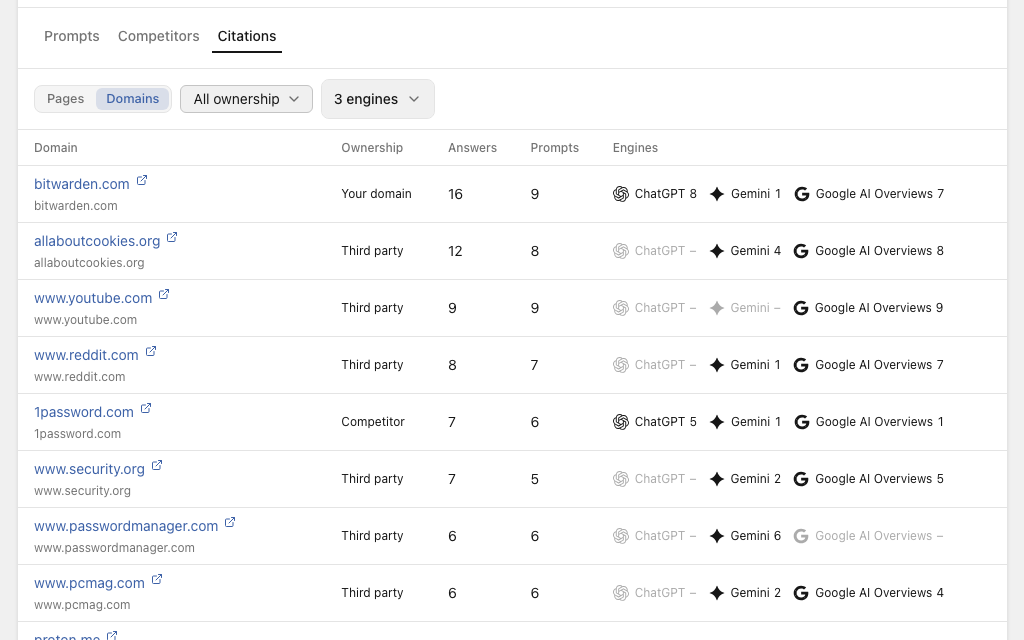Switch the view toggle to Pages

(65, 99)
